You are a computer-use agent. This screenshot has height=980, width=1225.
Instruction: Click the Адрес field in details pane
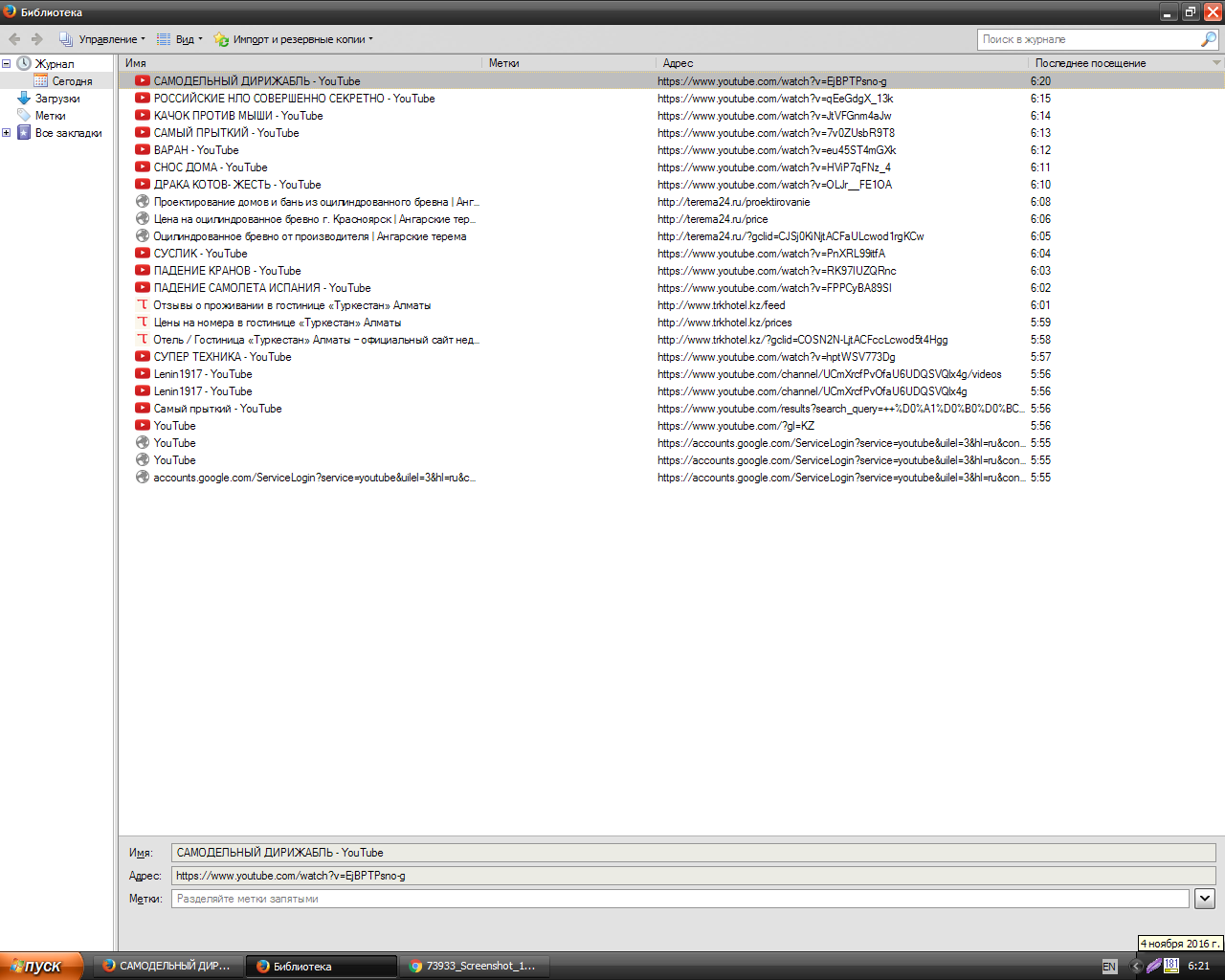(x=694, y=876)
